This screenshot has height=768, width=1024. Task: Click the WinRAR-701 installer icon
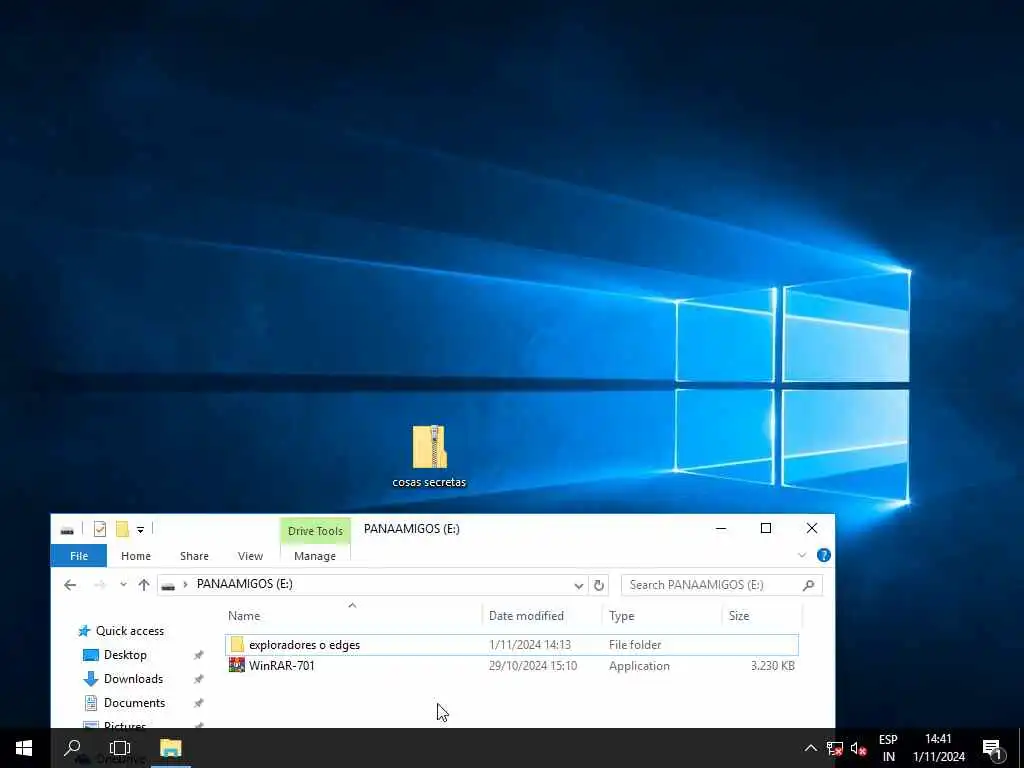coord(237,665)
